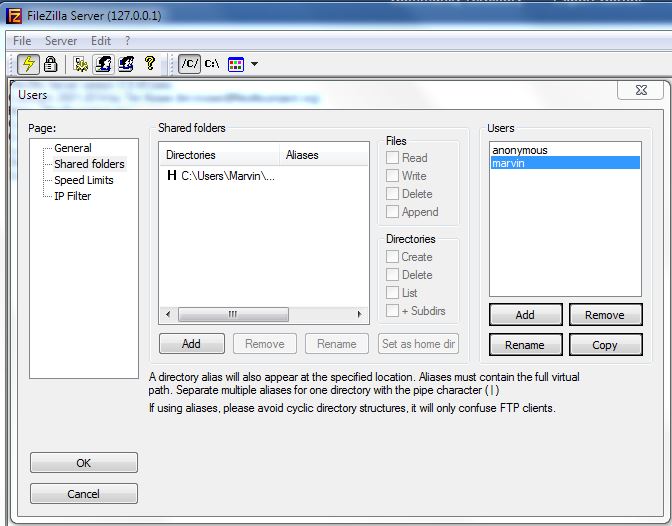The width and height of the screenshot is (672, 526).
Task: Toggle the Directories List checkbox
Action: [x=392, y=293]
